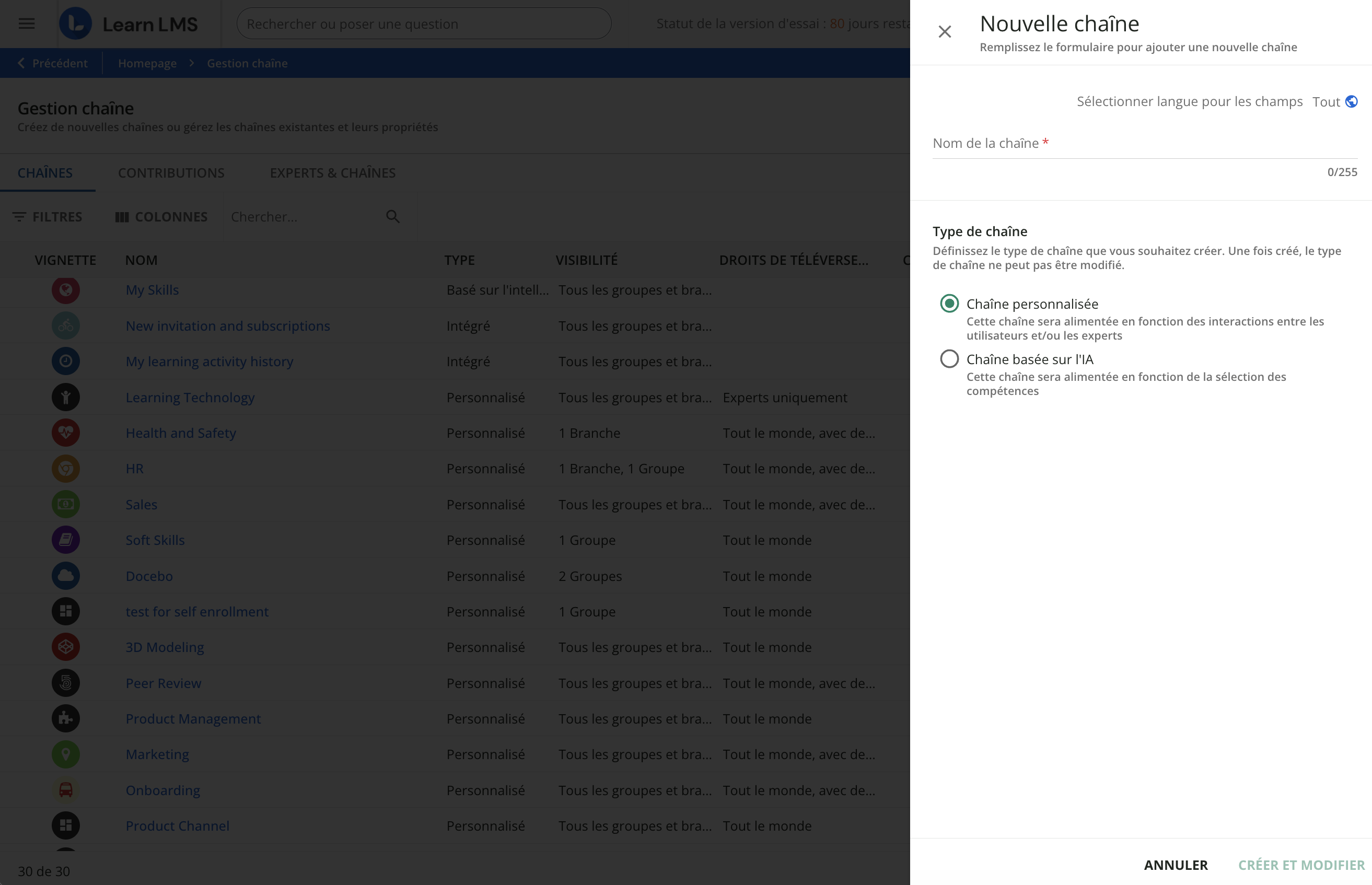Click the globe language icon
Viewport: 1372px width, 885px height.
(x=1351, y=102)
